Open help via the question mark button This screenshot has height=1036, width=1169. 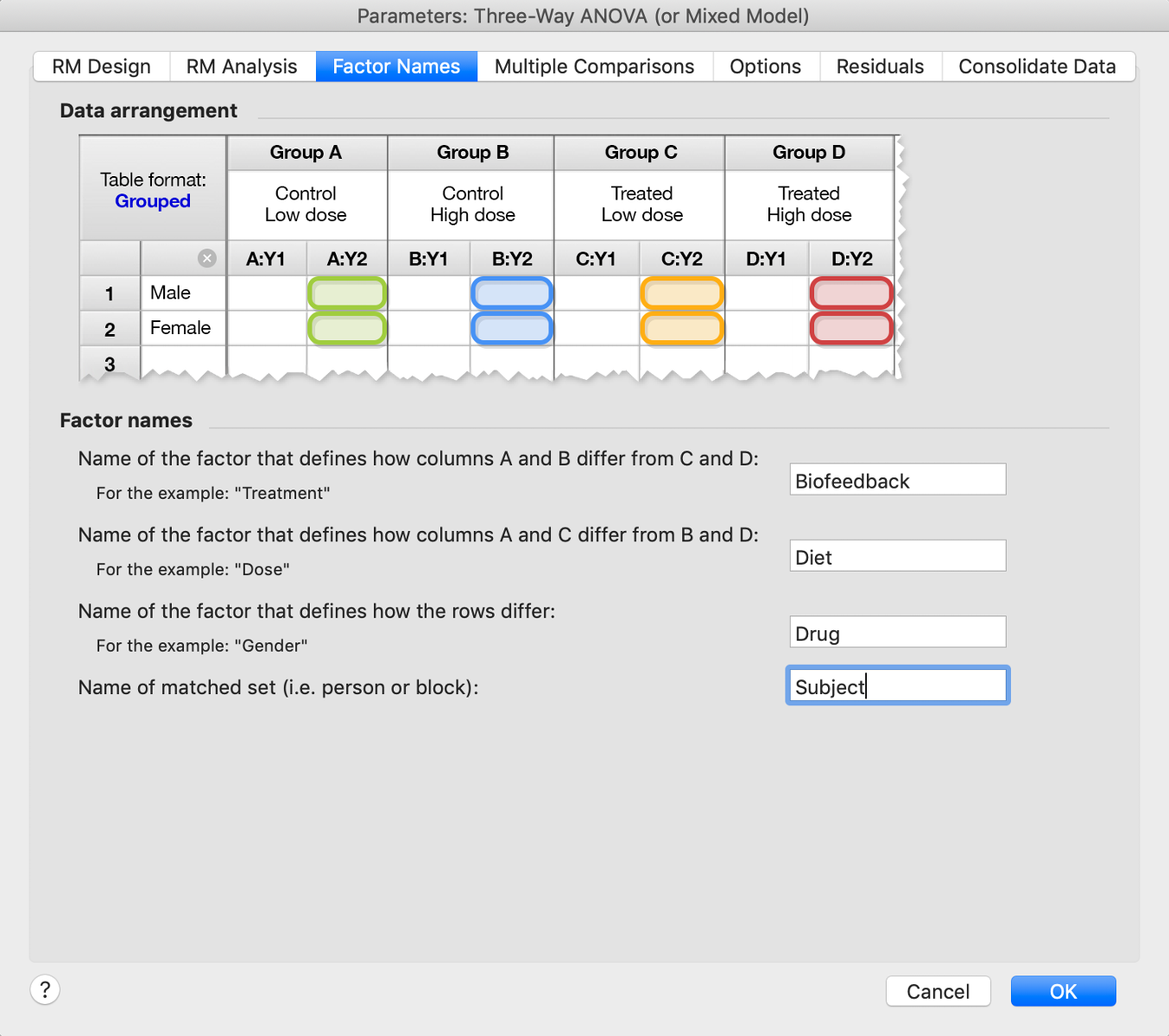click(x=45, y=989)
